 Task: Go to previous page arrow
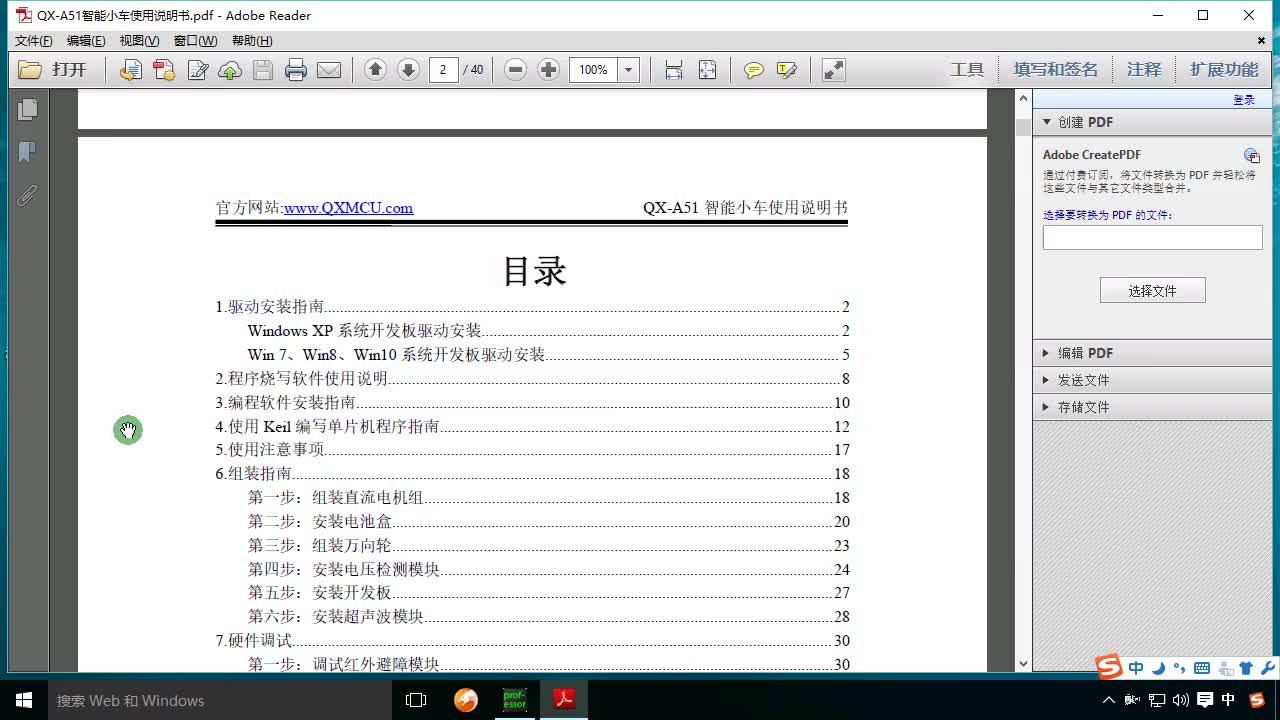pos(375,69)
